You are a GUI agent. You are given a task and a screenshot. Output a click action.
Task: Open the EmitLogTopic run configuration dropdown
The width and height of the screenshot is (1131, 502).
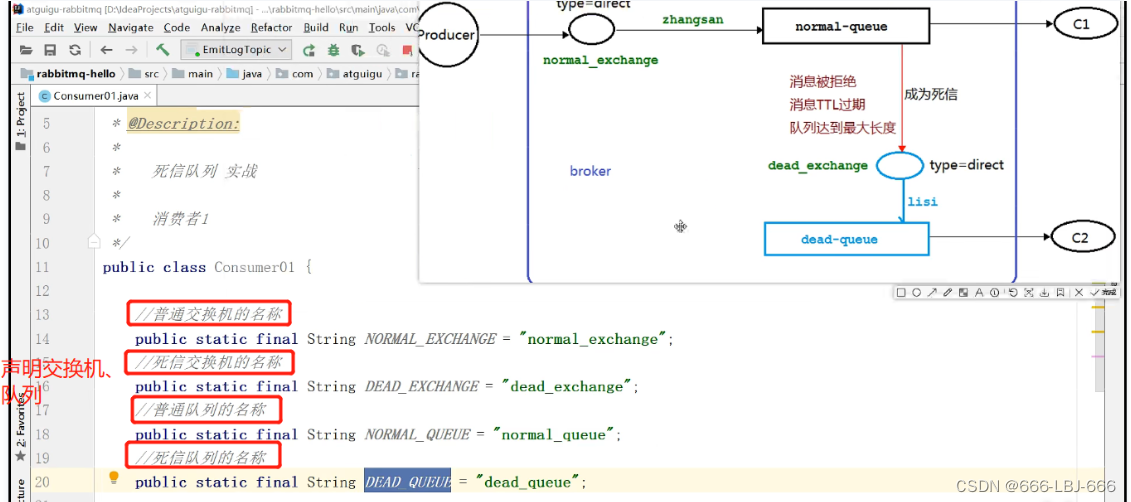point(237,50)
